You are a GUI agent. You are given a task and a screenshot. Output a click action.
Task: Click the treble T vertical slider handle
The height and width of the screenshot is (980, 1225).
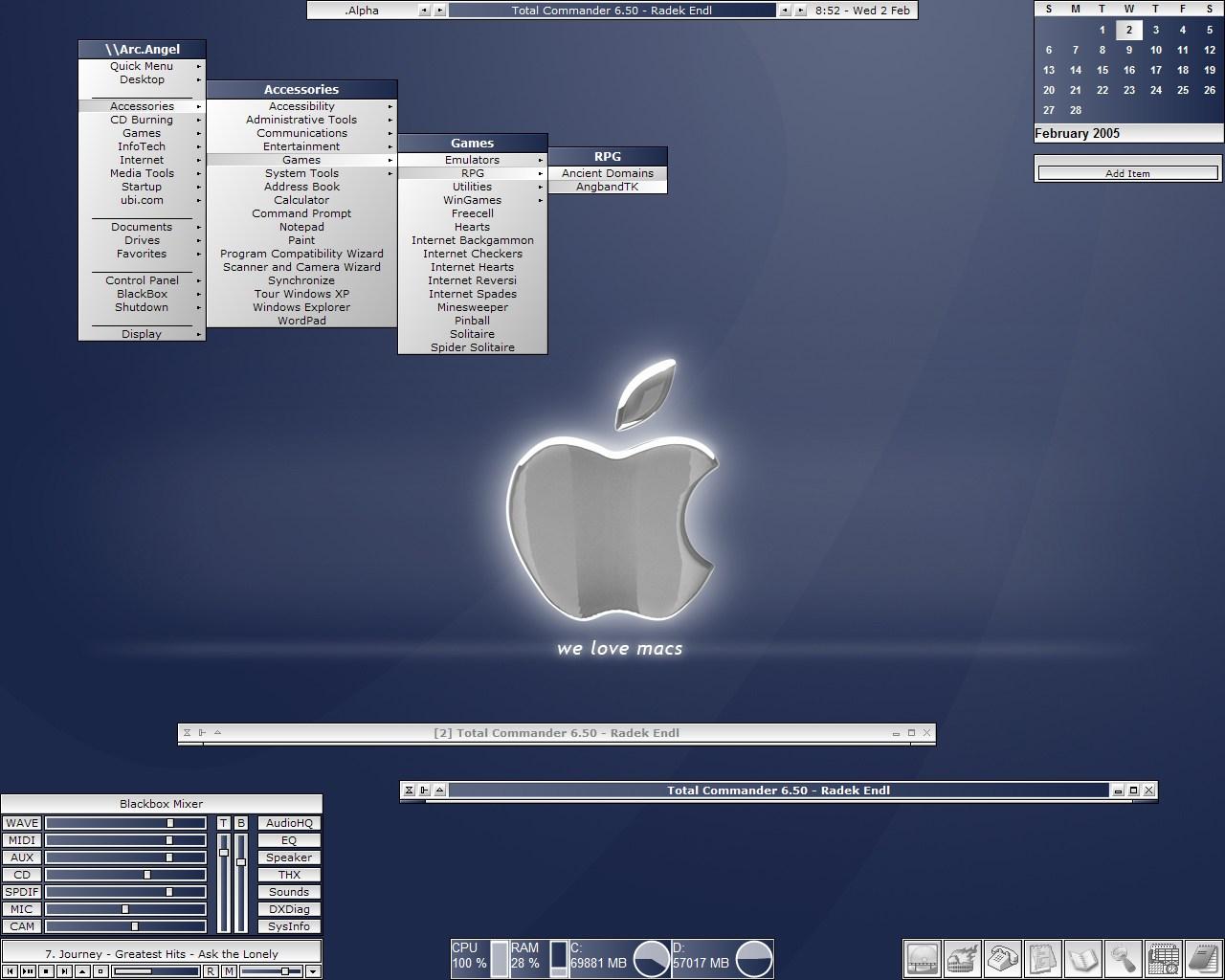224,852
